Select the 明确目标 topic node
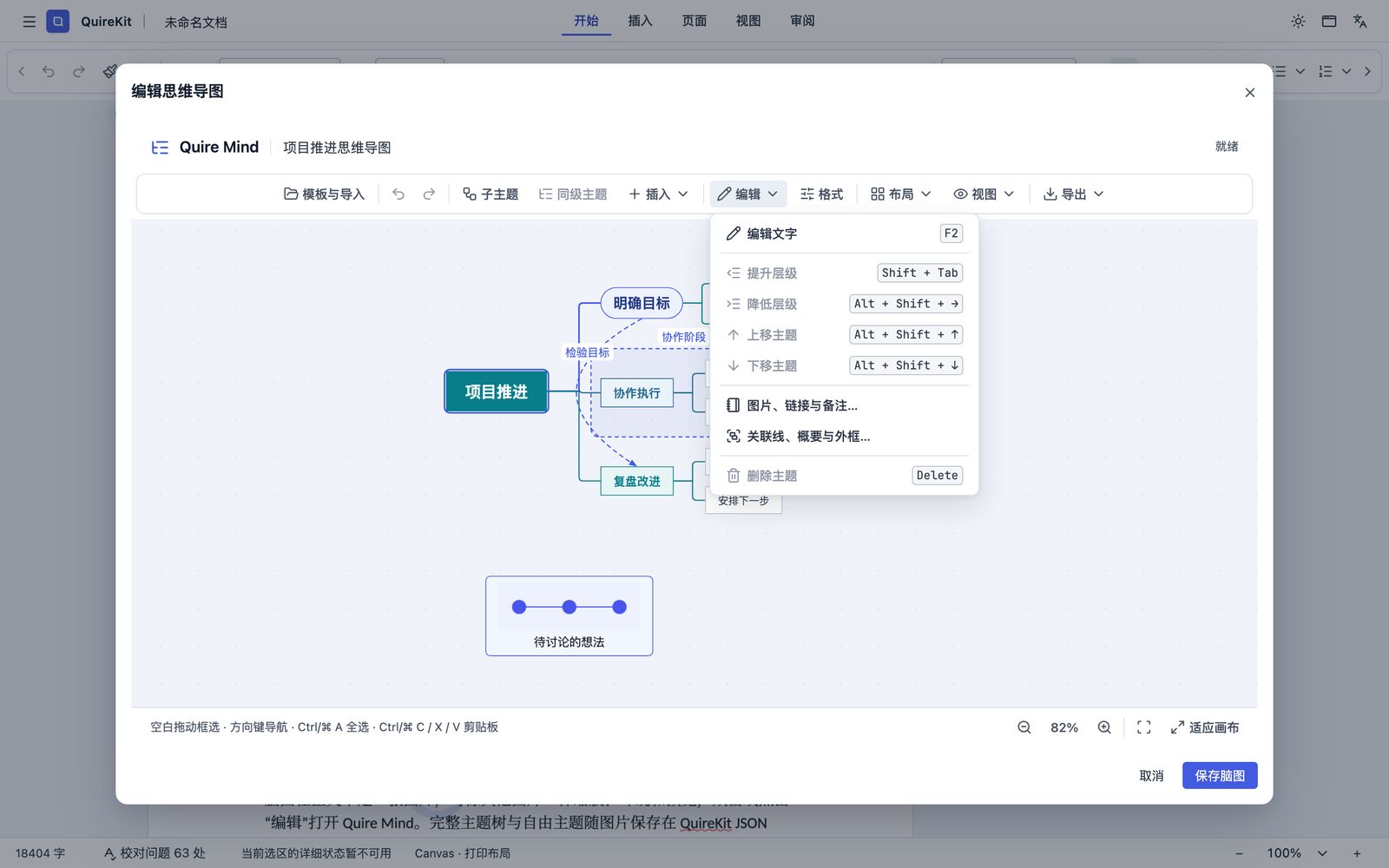The image size is (1389, 868). [642, 303]
